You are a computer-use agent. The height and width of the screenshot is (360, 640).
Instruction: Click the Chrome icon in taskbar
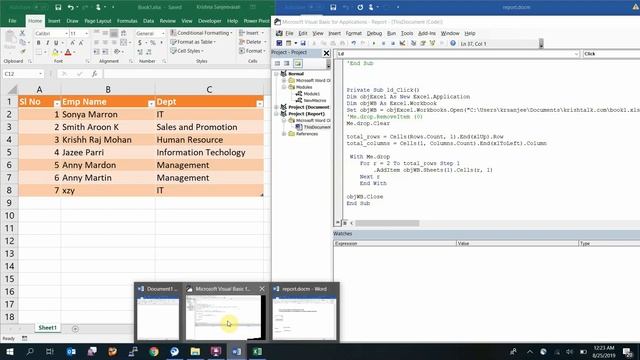pyautogui.click(x=154, y=351)
